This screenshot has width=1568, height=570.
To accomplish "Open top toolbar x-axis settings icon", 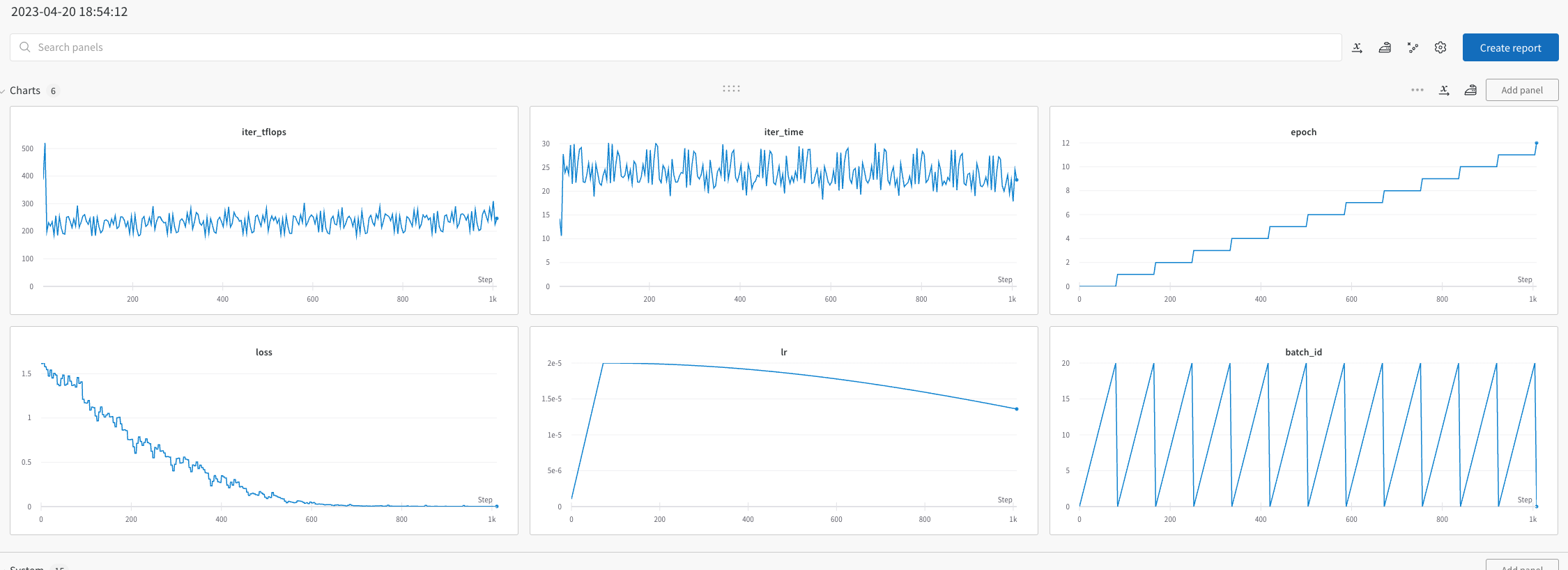I will tap(1357, 47).
